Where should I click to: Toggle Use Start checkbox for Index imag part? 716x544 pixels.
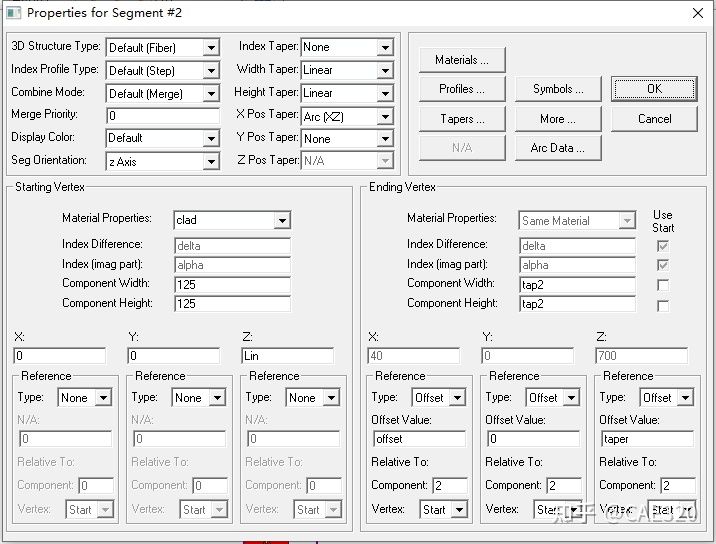(x=663, y=265)
